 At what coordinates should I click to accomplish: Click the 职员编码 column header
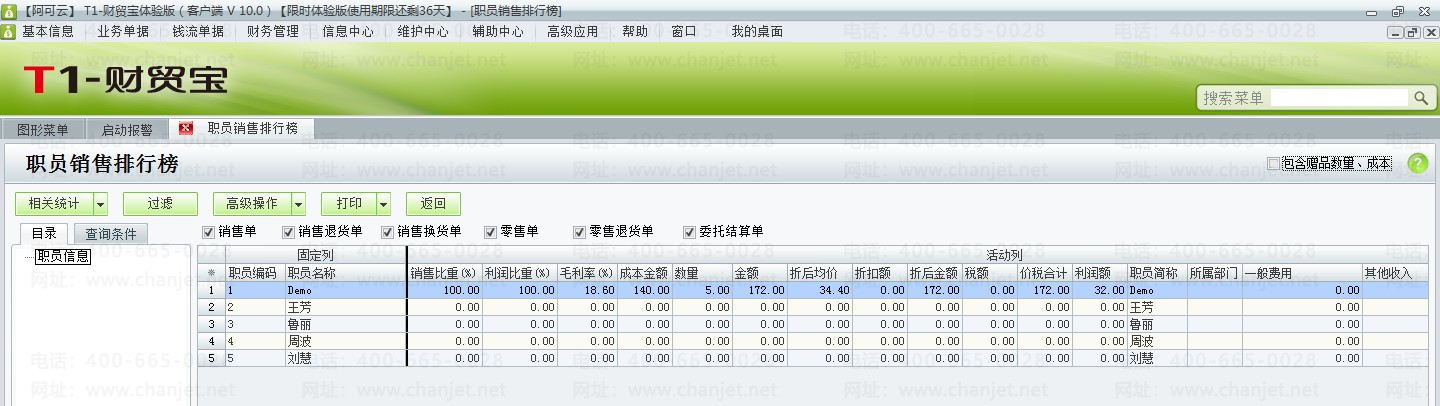click(x=255, y=272)
